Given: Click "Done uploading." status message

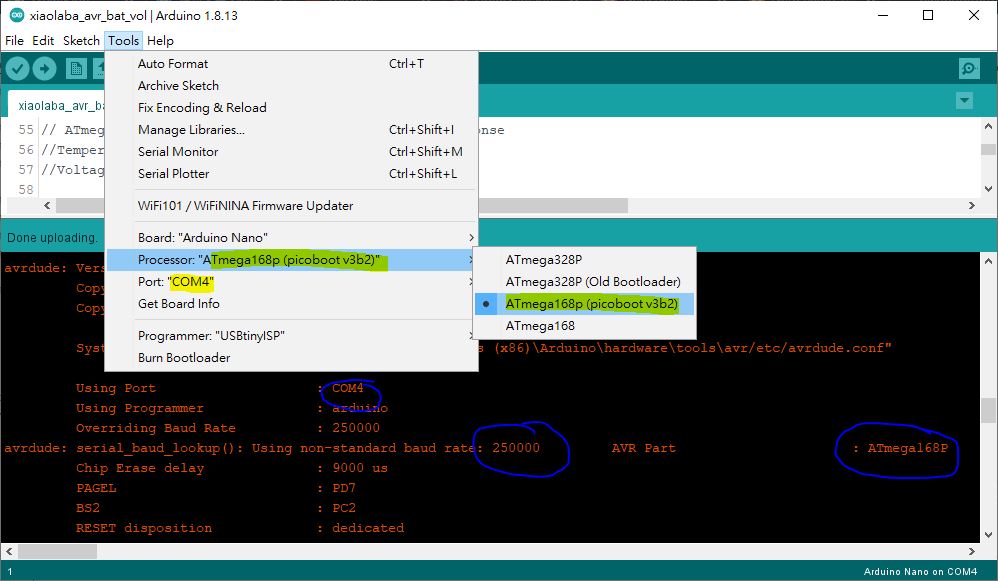Looking at the screenshot, I should point(52,237).
